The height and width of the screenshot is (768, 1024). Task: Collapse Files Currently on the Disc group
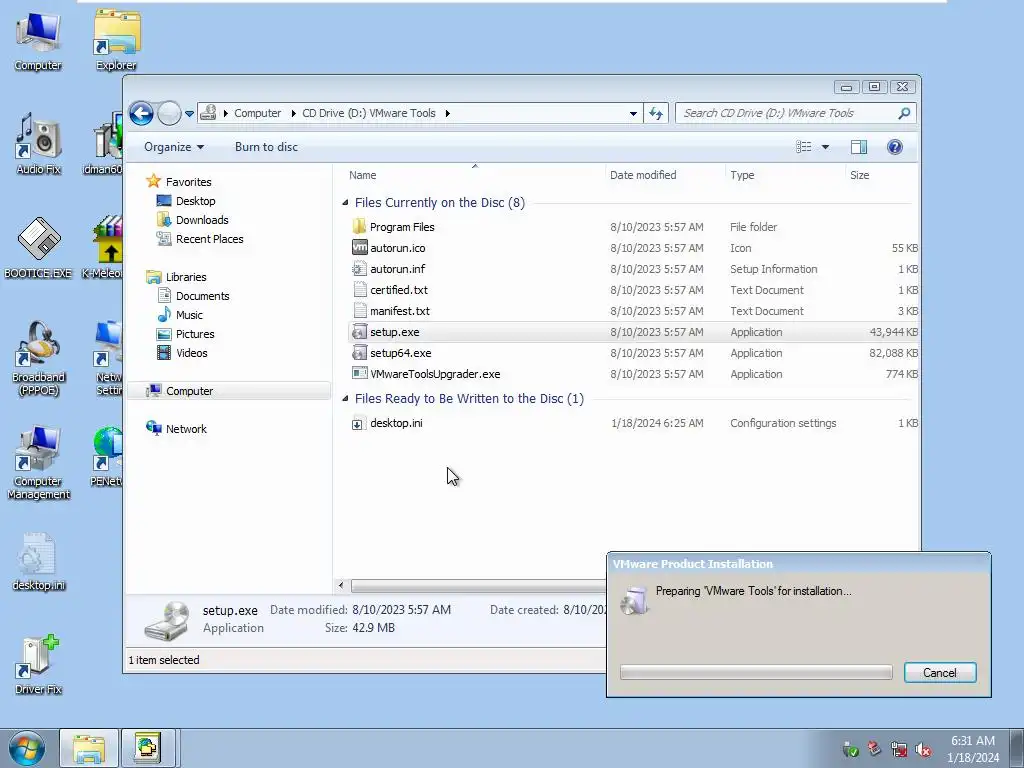[x=345, y=202]
